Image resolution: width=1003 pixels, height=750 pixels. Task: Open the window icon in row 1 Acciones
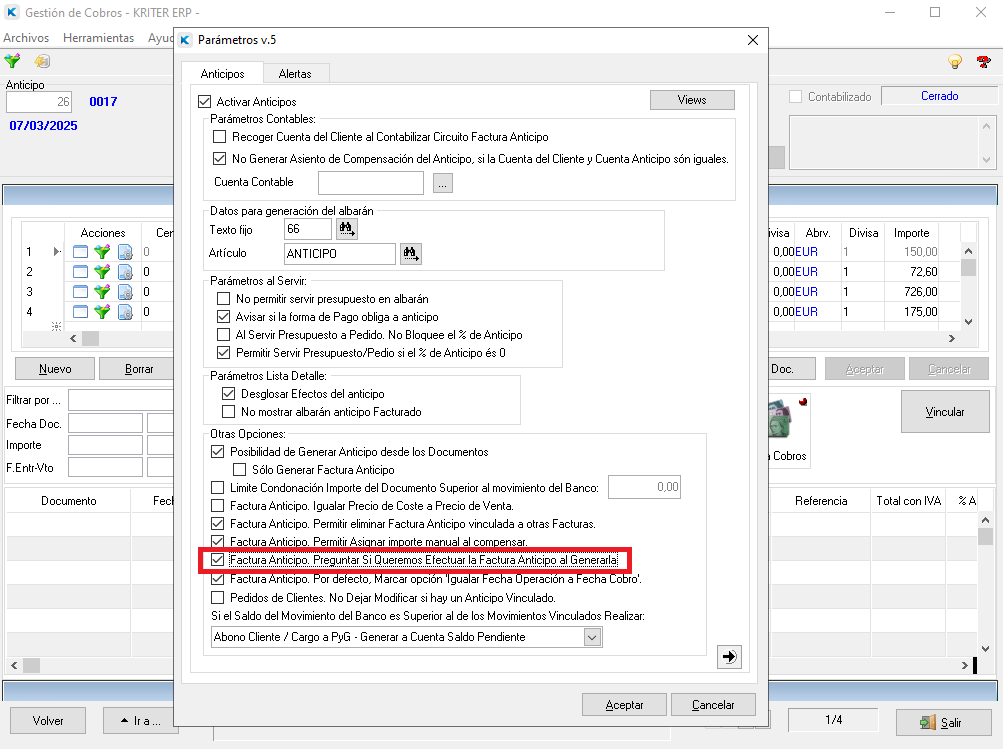[80, 252]
